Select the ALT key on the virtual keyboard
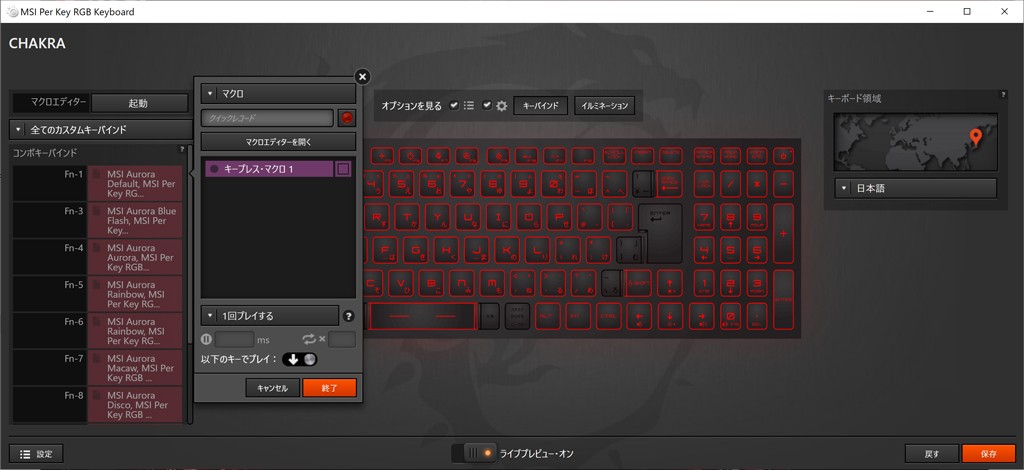The width and height of the screenshot is (1024, 470). pyautogui.click(x=548, y=316)
